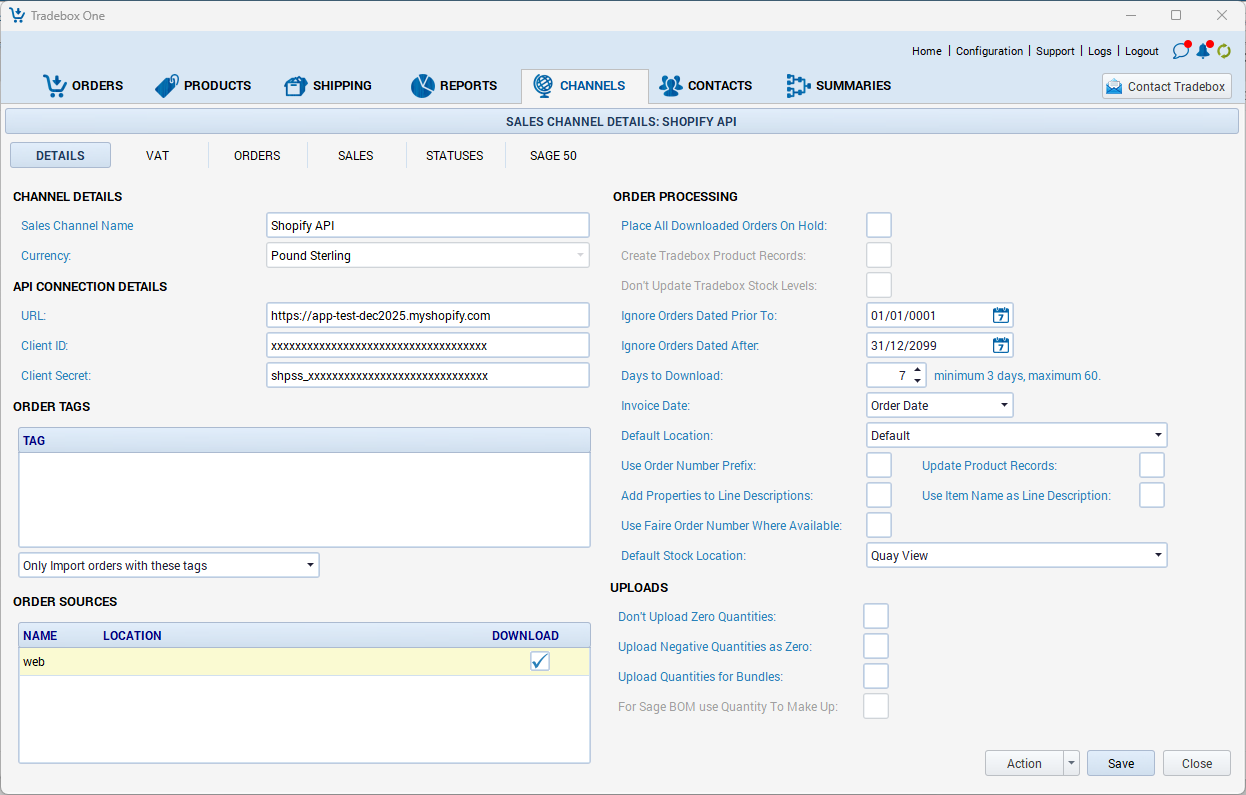Expand the Invoice Date dropdown
The width and height of the screenshot is (1246, 795).
pyautogui.click(x=1003, y=406)
